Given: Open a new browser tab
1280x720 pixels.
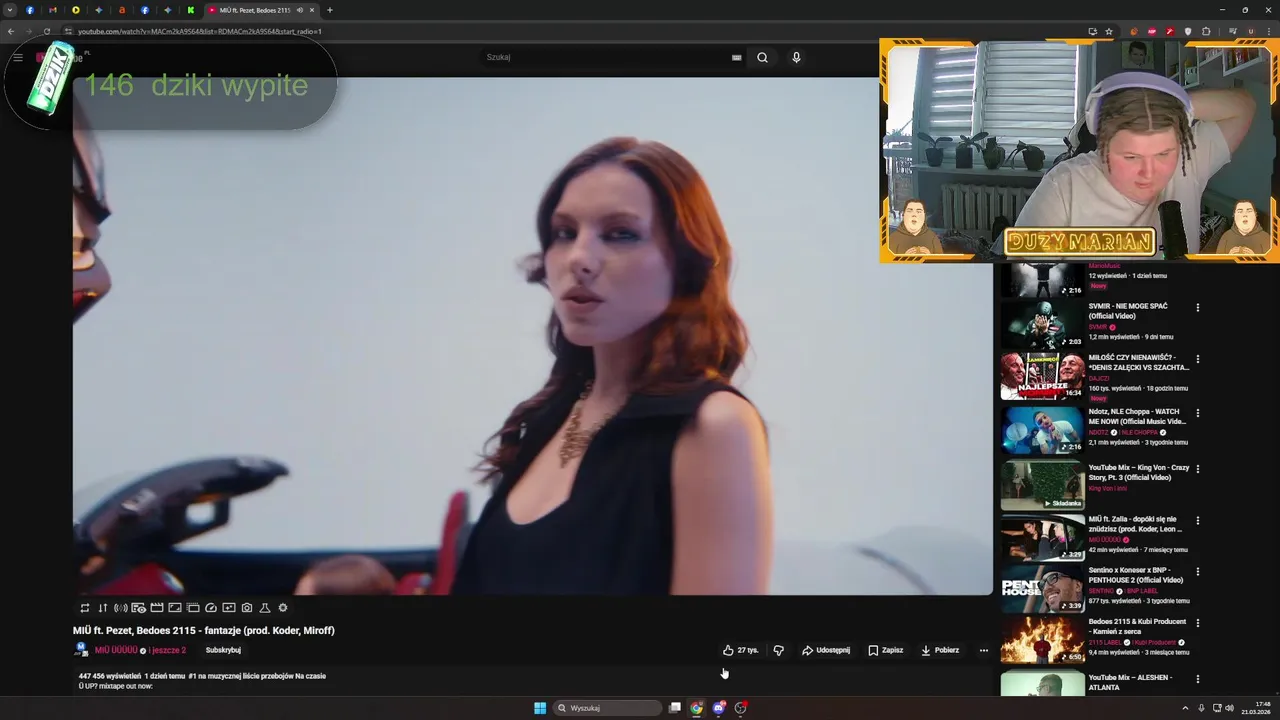Looking at the screenshot, I should (x=330, y=10).
